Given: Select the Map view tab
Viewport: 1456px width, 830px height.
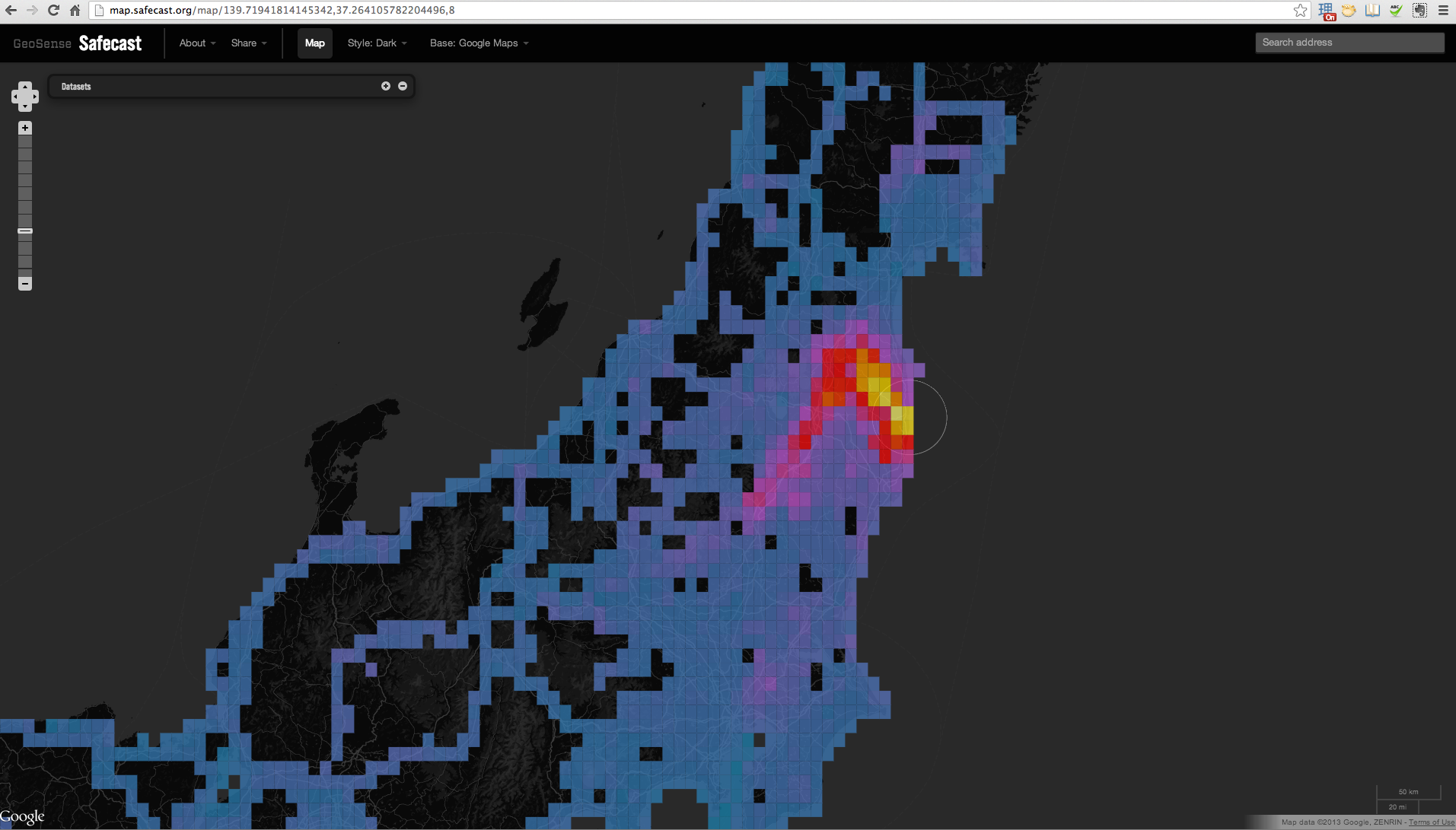Looking at the screenshot, I should [x=314, y=43].
